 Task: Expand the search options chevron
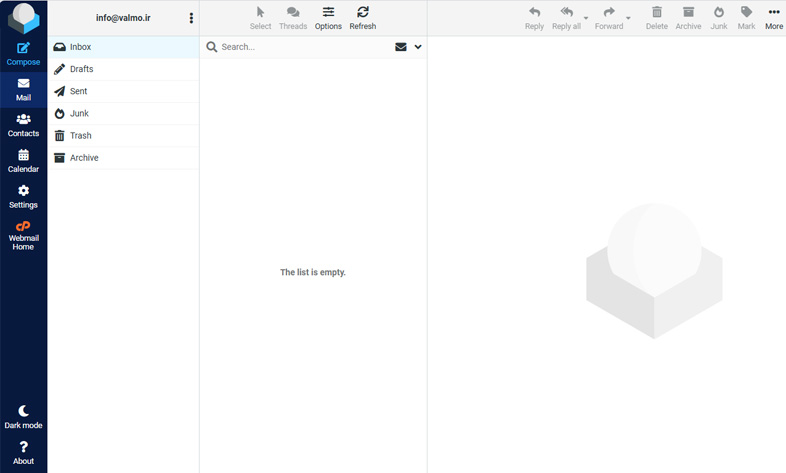coord(418,47)
